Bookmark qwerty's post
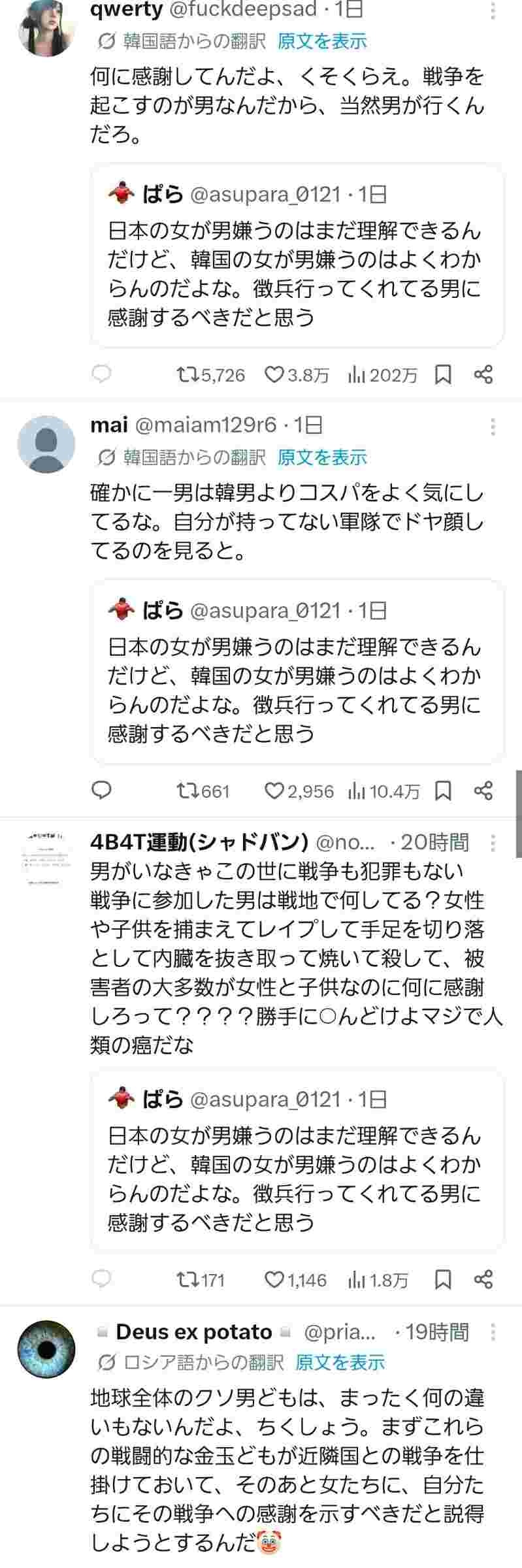 [x=444, y=375]
